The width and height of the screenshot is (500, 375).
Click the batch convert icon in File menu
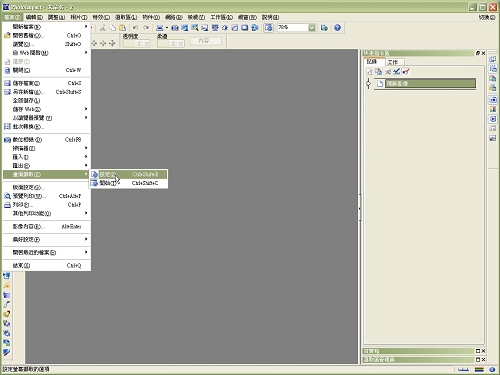pyautogui.click(x=7, y=127)
